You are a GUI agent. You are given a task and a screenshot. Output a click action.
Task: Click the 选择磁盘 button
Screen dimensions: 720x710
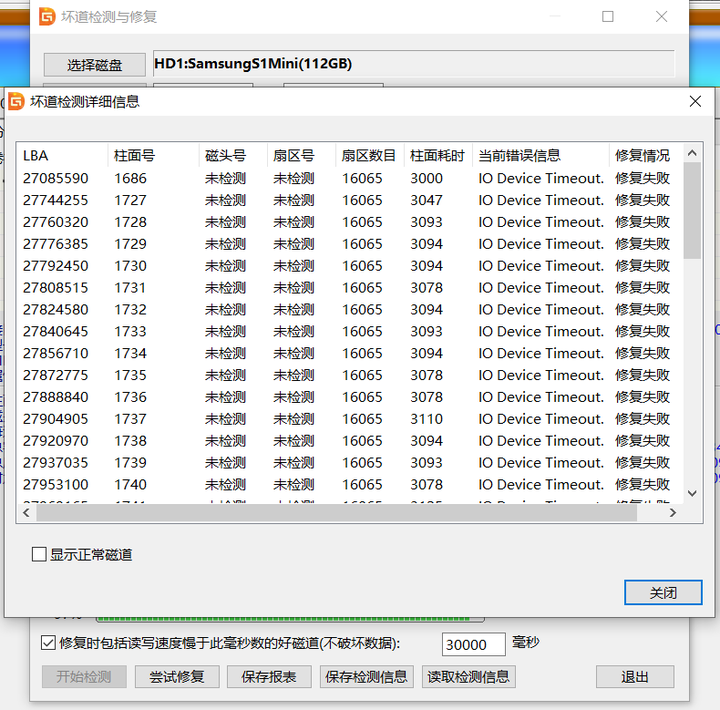(95, 65)
